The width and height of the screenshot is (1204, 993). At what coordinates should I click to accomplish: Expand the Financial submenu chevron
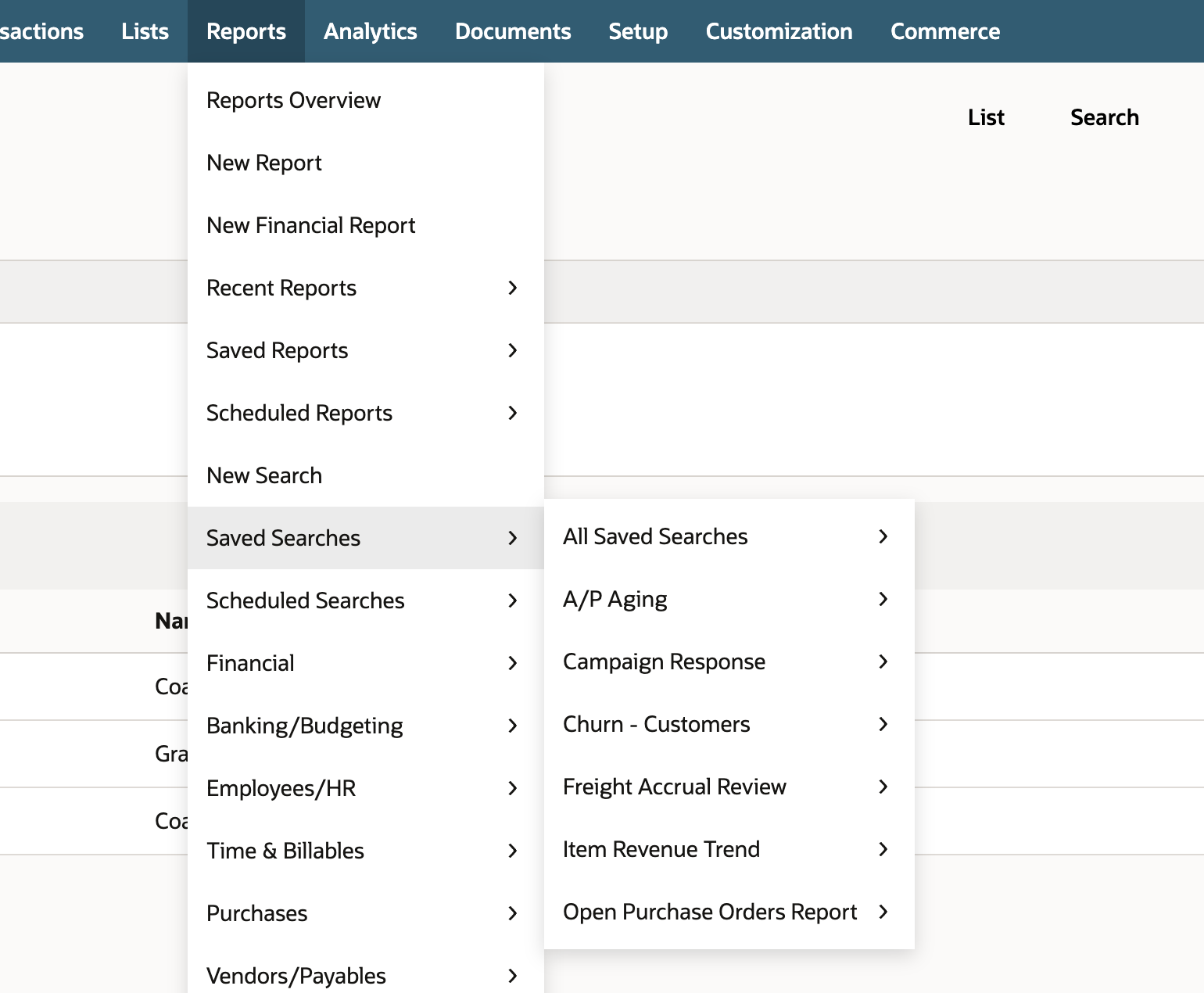pos(513,663)
